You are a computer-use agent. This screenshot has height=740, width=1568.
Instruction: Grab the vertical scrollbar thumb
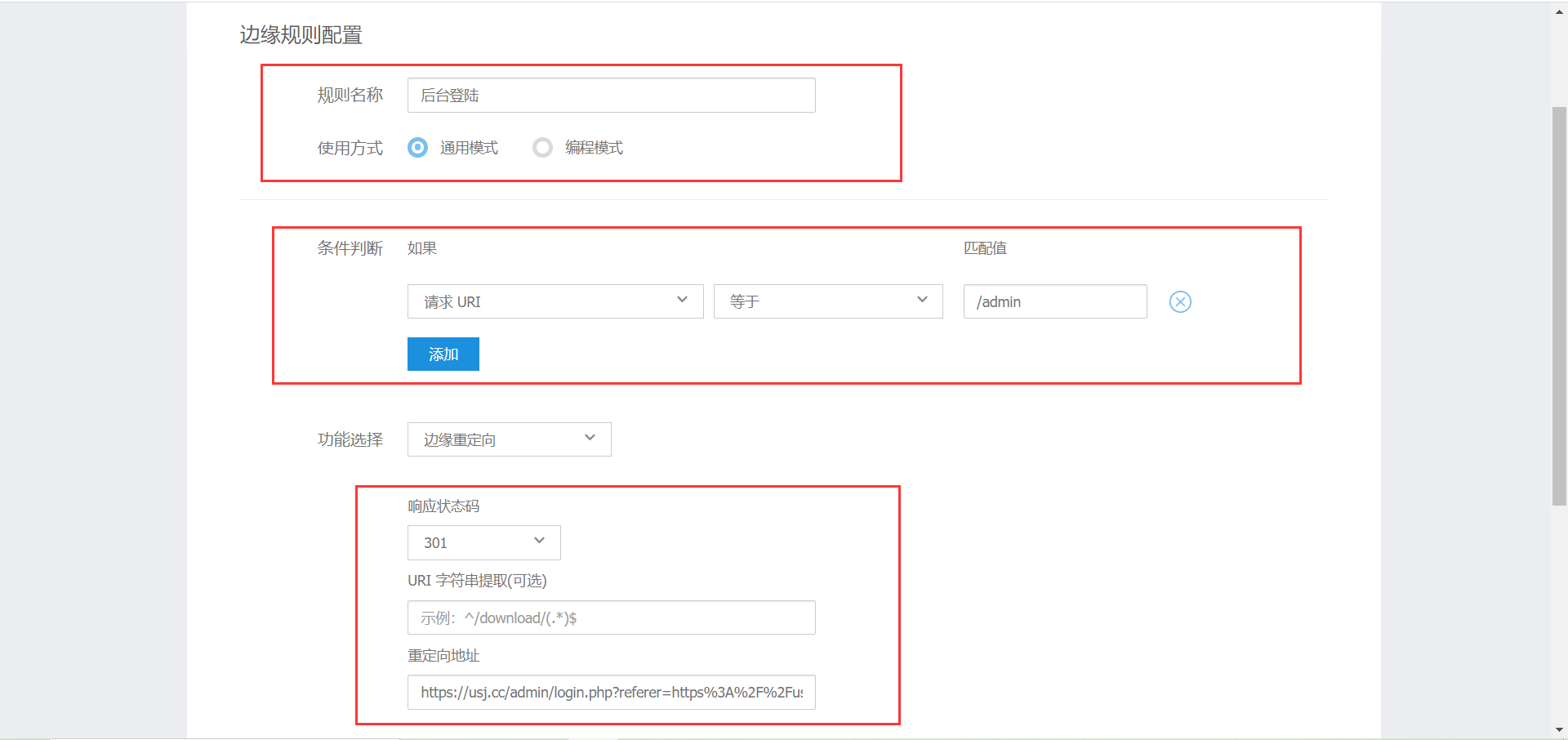[1559, 306]
